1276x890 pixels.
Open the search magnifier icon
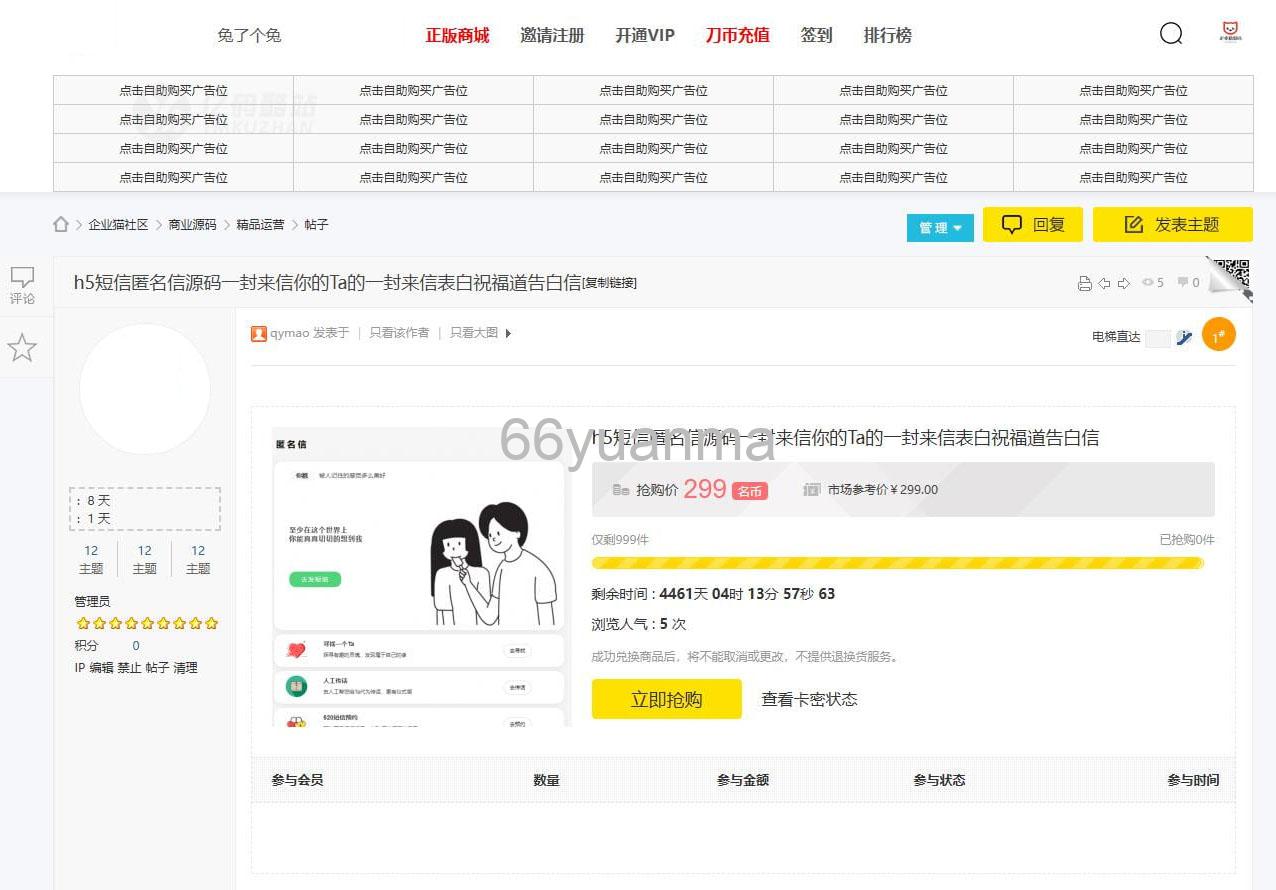(1171, 34)
